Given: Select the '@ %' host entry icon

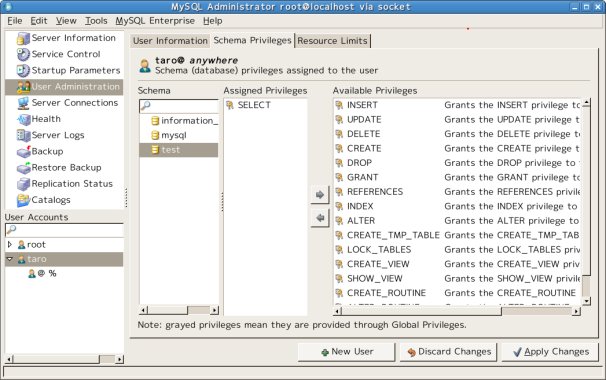Looking at the screenshot, I should coord(32,274).
